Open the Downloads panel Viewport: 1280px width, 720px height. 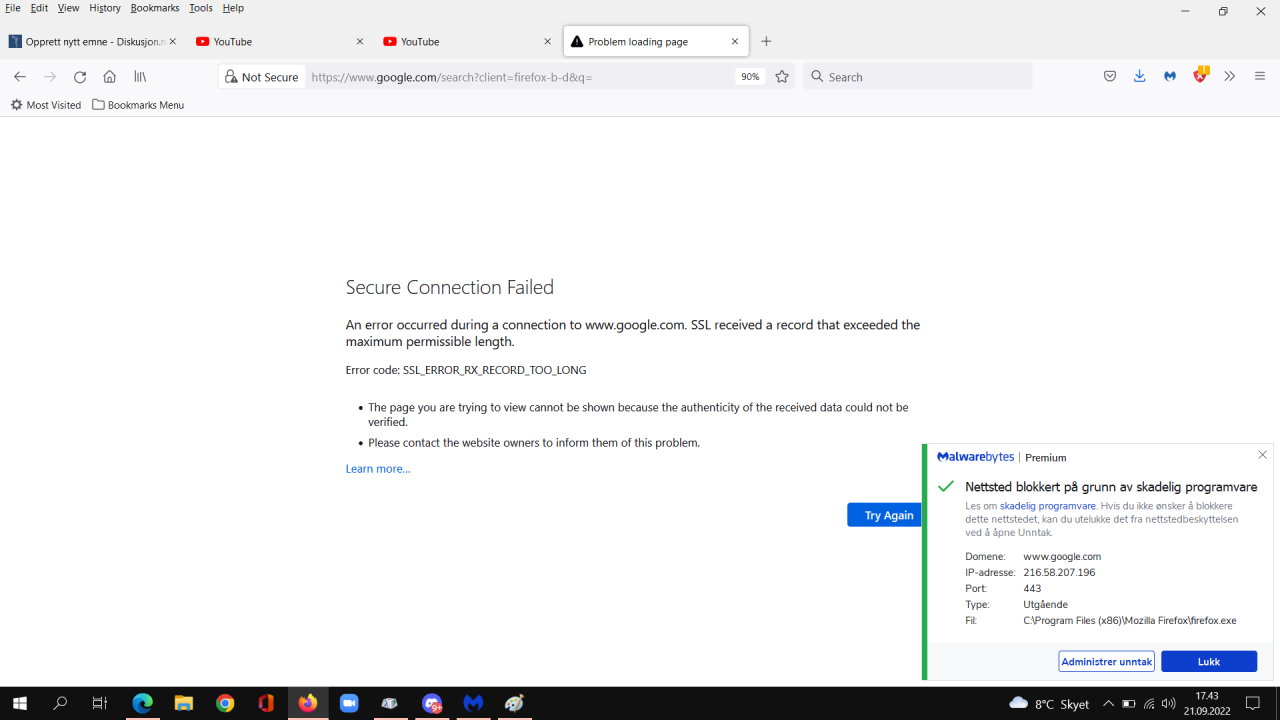[1139, 77]
